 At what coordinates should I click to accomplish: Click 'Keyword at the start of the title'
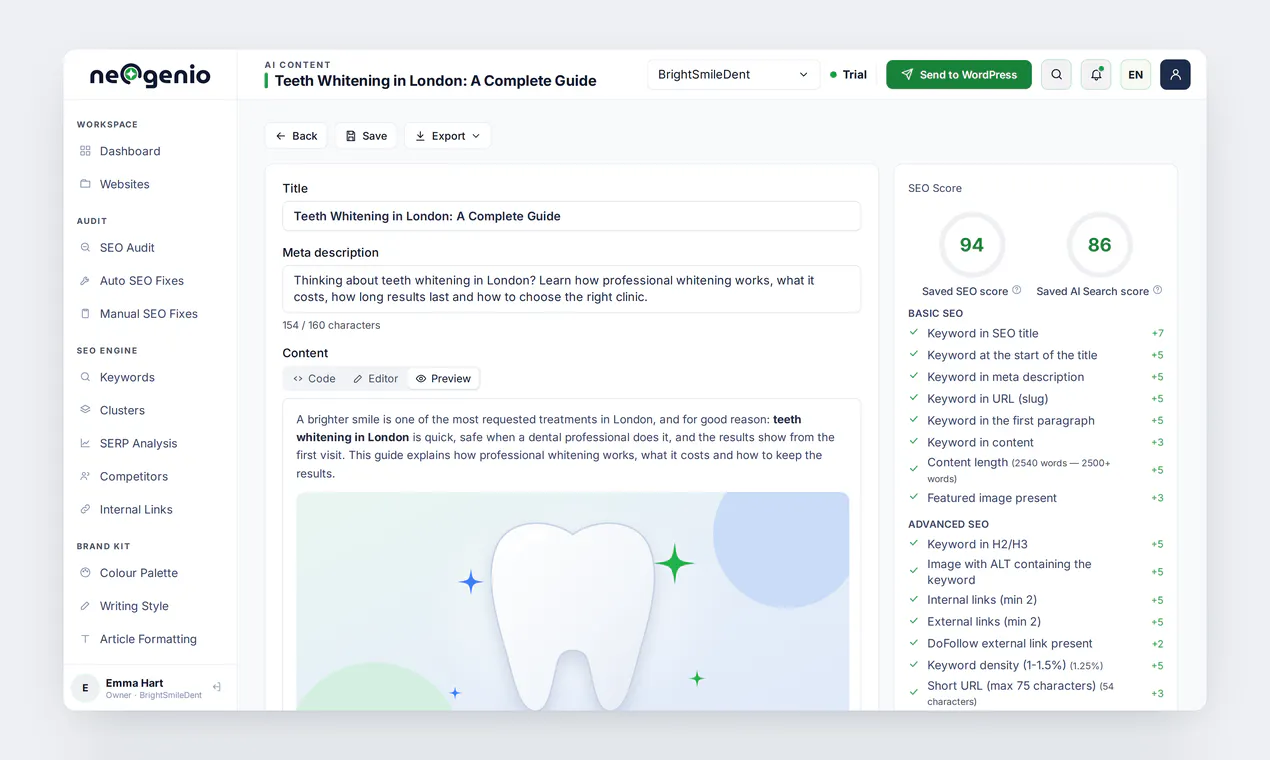coord(1036,355)
